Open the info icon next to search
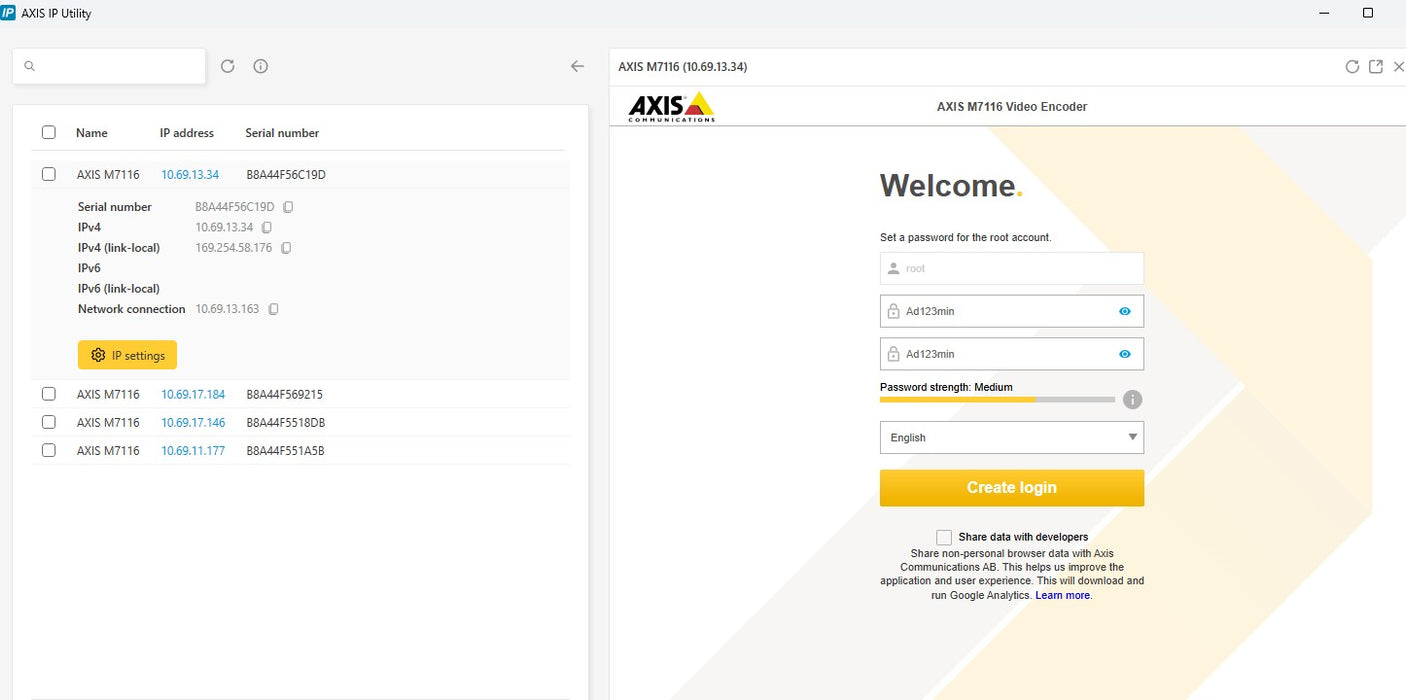1406x700 pixels. (x=261, y=66)
